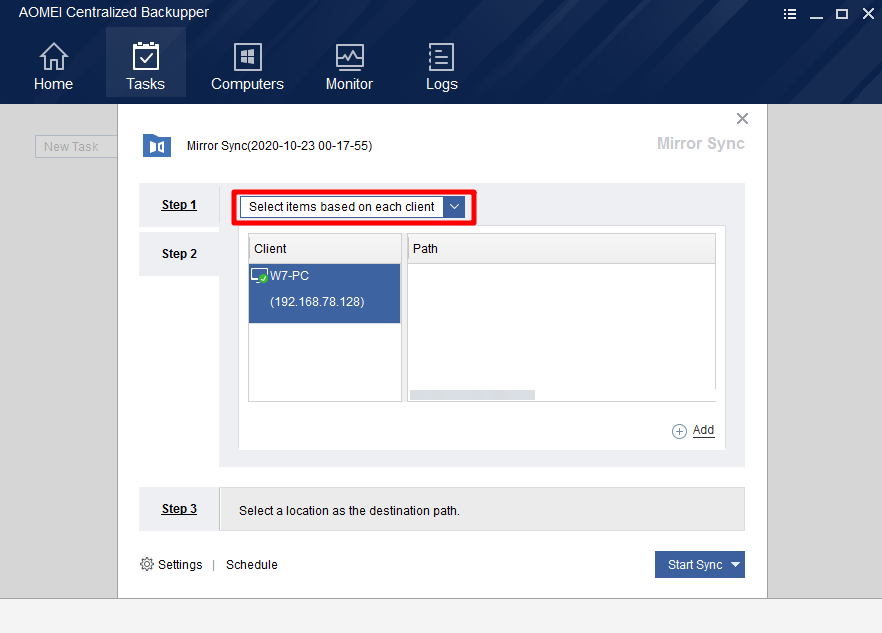Click the Path column header
The image size is (882, 633).
(x=561, y=249)
